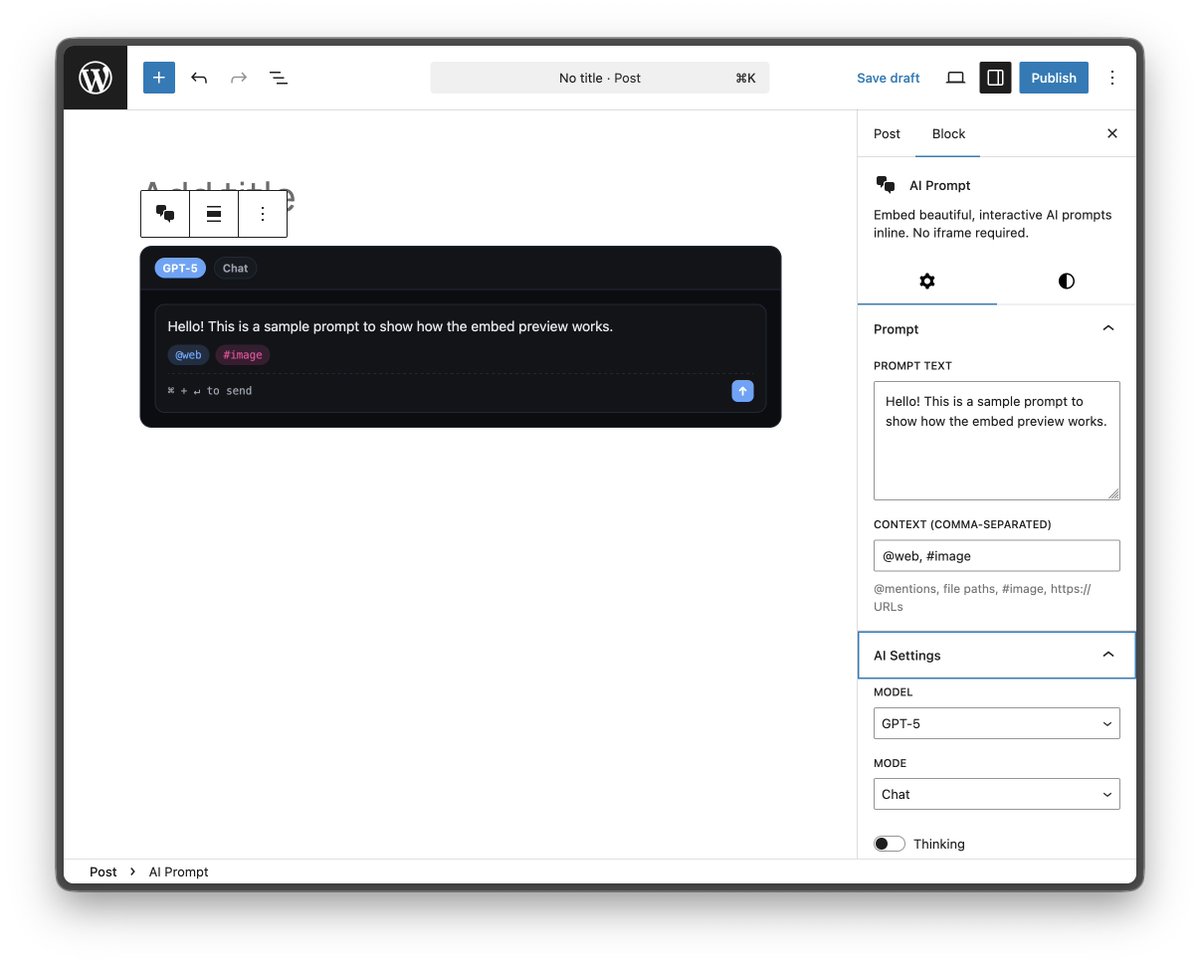Click the Context comma-separated input field
Screen dimensions: 1200x965
tap(996, 556)
